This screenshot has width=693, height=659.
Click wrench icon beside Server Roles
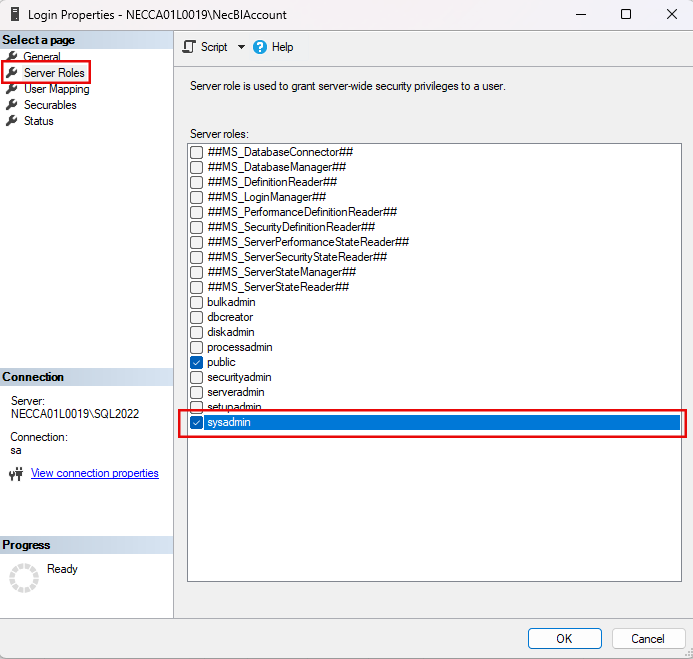tap(13, 73)
